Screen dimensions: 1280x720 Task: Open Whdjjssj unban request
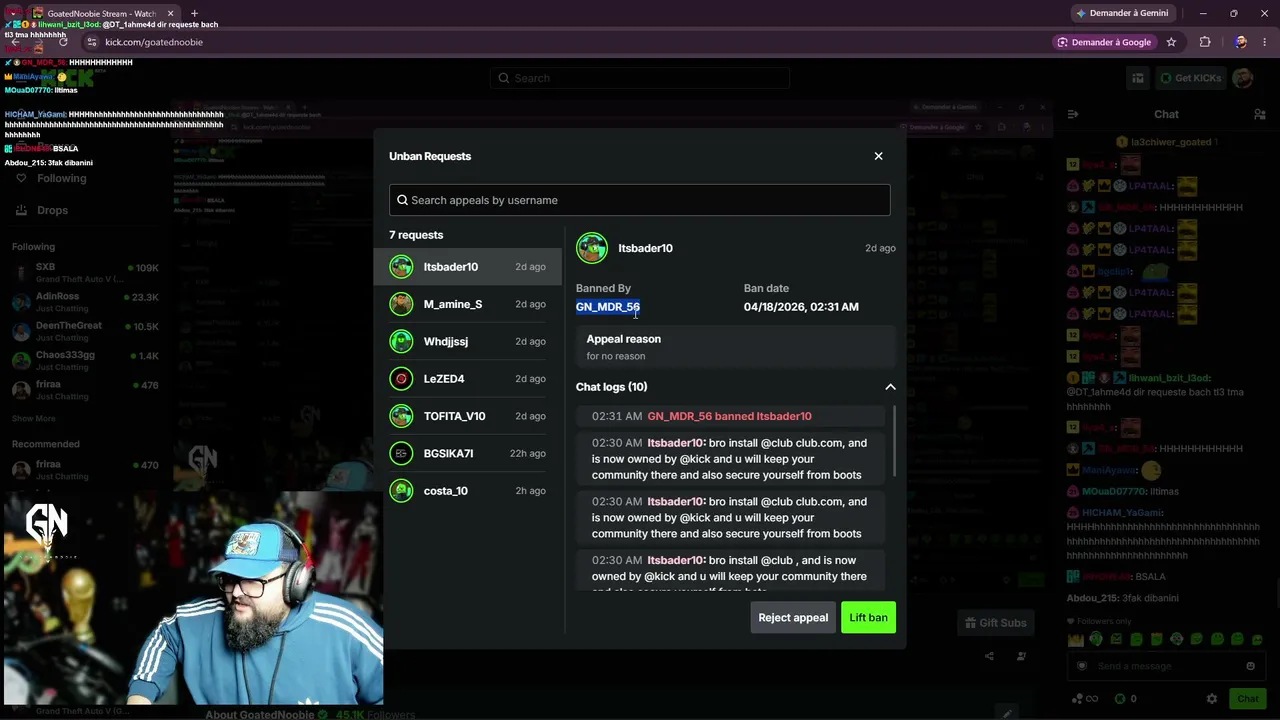point(468,341)
